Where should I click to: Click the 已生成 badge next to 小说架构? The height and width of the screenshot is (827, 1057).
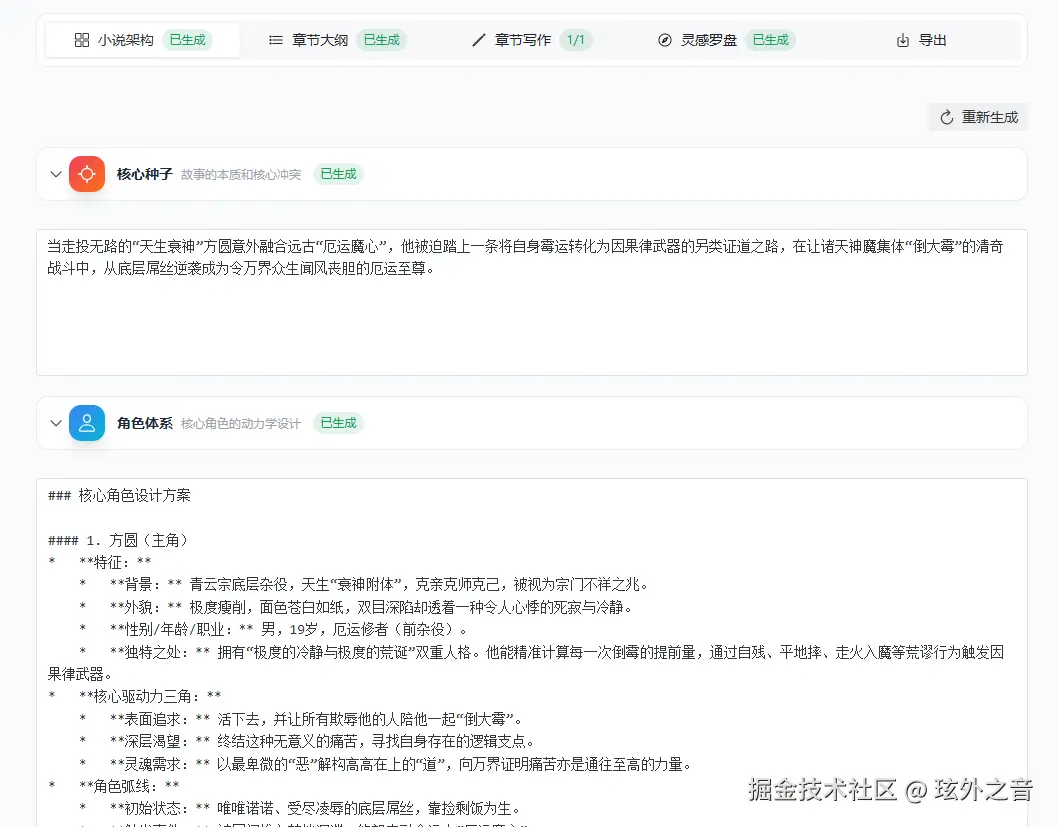[x=188, y=40]
